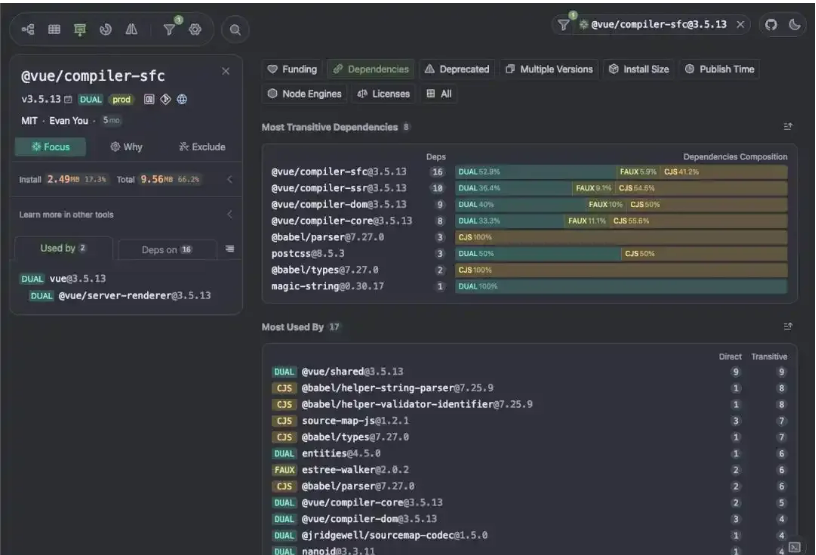This screenshot has height=555, width=816.
Task: Click the Exclude button
Action: pyautogui.click(x=202, y=147)
